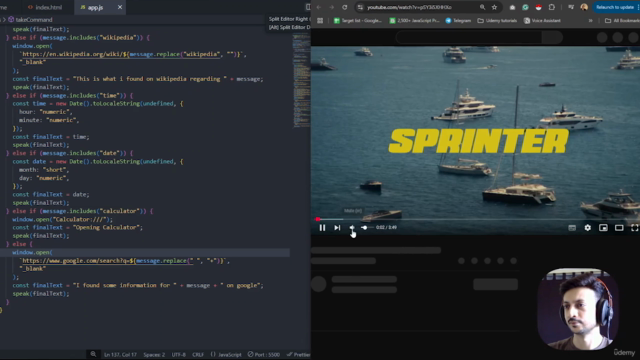
Task: Open the YouTube player settings gear
Action: click(587, 228)
